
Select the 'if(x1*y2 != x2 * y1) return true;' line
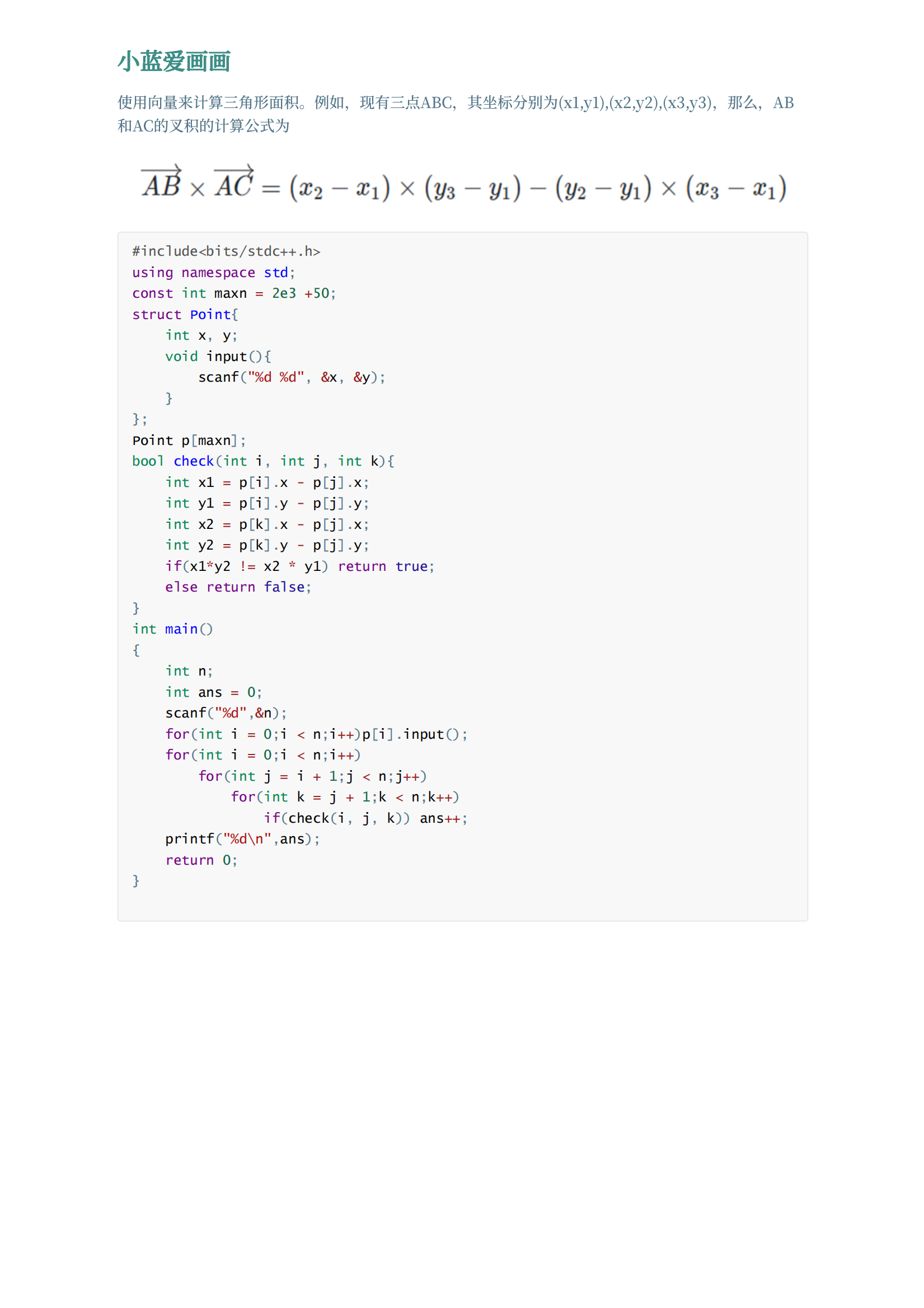click(299, 566)
